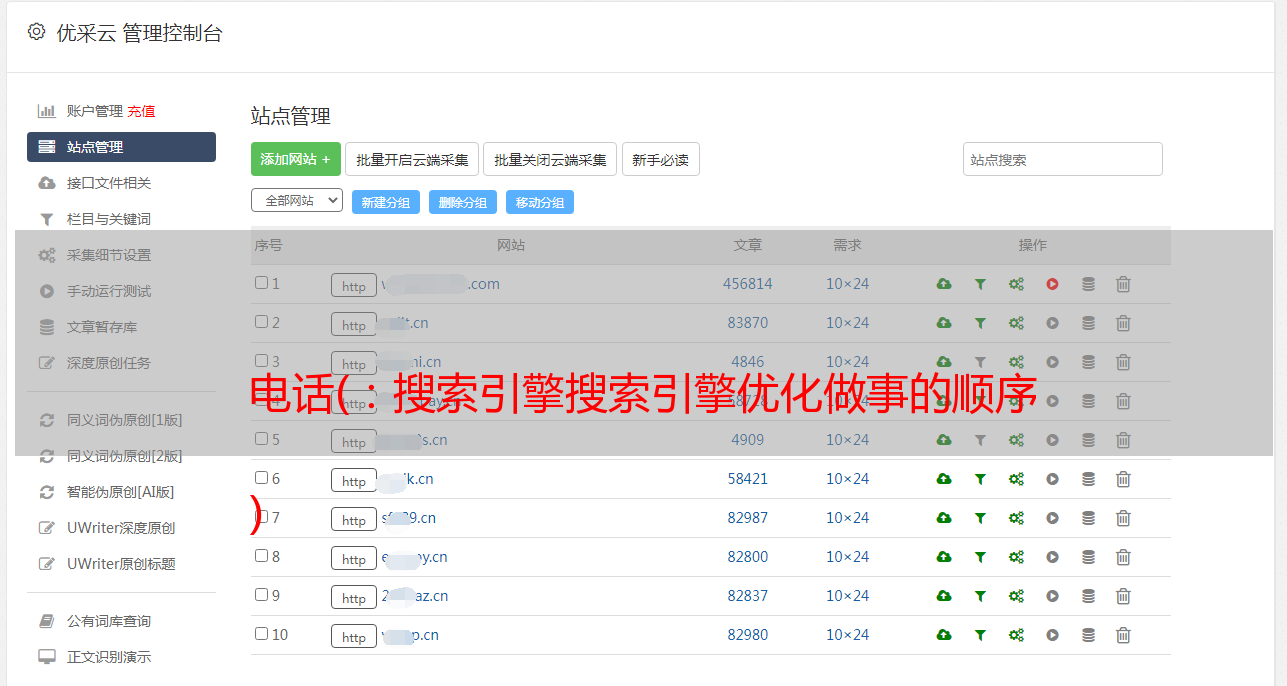Open 正文识别演示 in the sidebar
The image size is (1287, 686).
pos(108,657)
